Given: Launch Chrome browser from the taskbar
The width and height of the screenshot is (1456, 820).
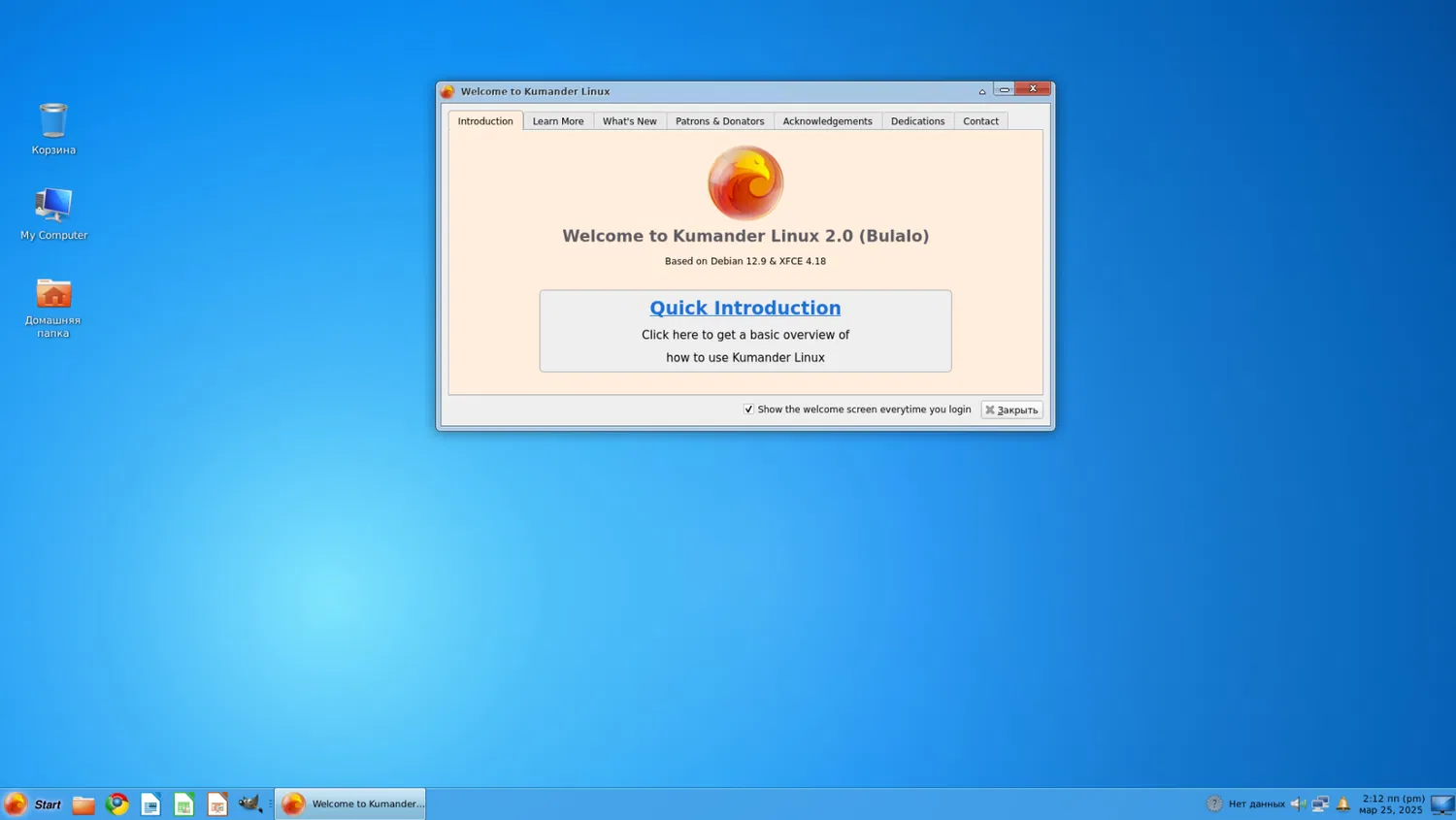Looking at the screenshot, I should point(117,804).
